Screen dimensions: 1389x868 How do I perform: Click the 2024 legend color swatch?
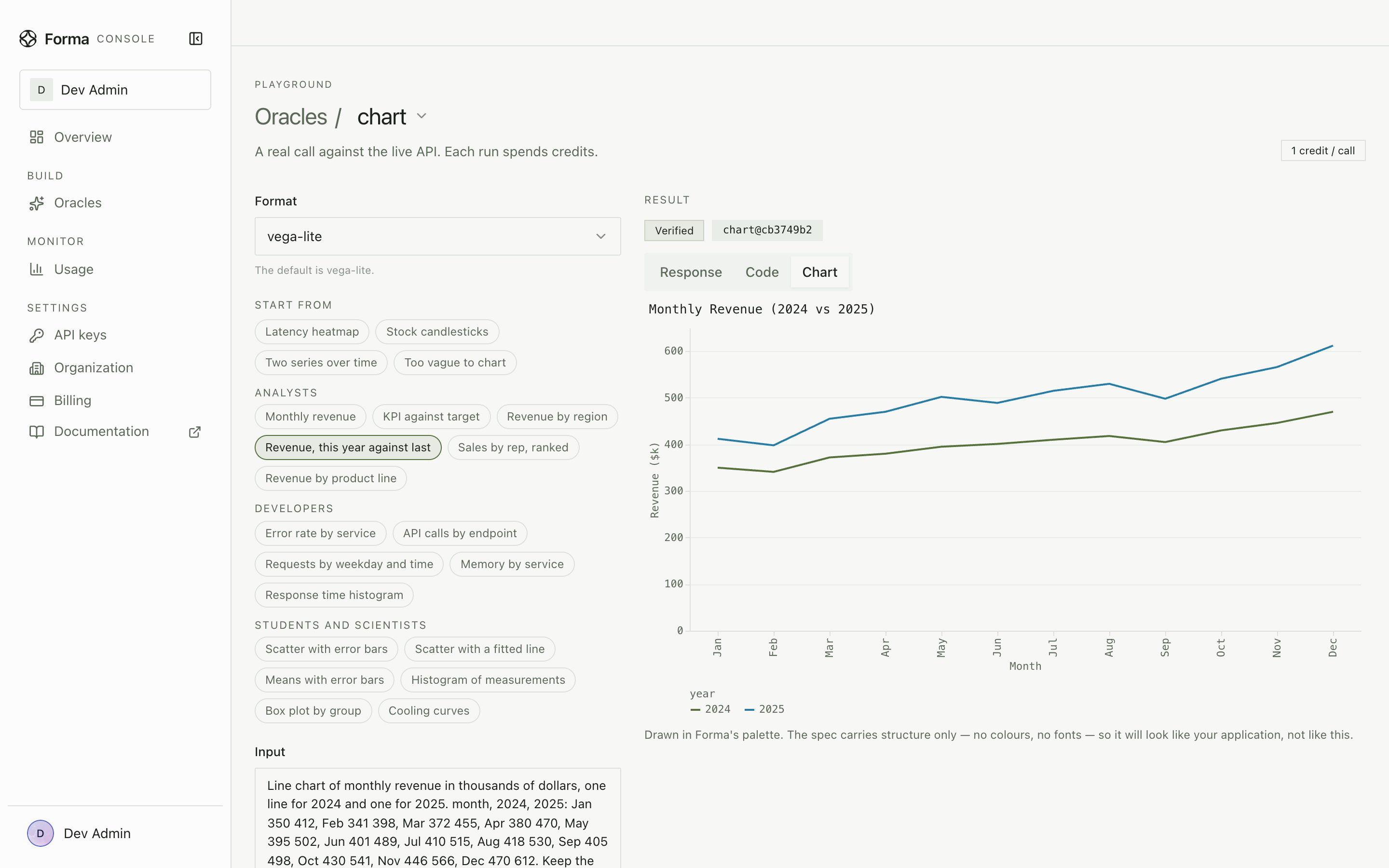coord(695,710)
